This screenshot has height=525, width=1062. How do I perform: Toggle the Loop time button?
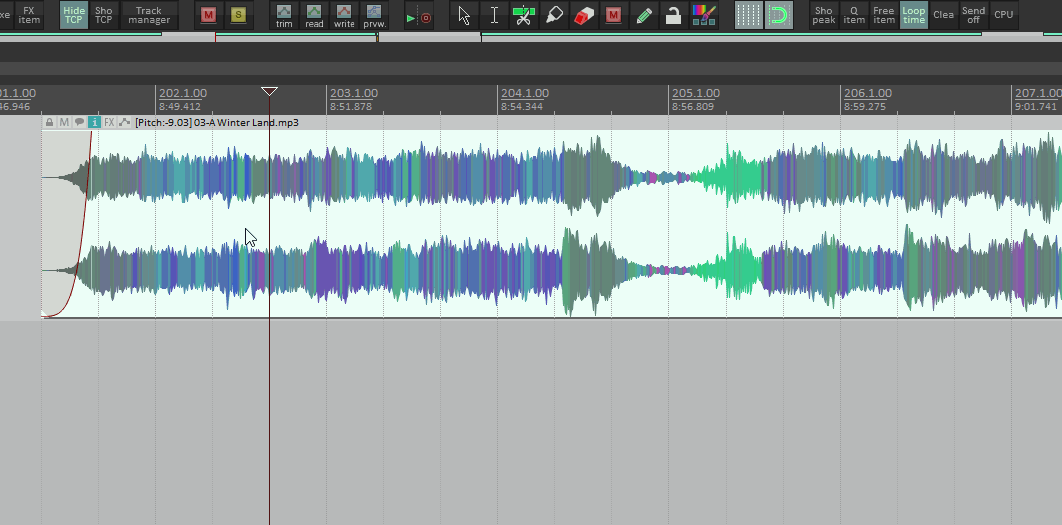pyautogui.click(x=914, y=15)
